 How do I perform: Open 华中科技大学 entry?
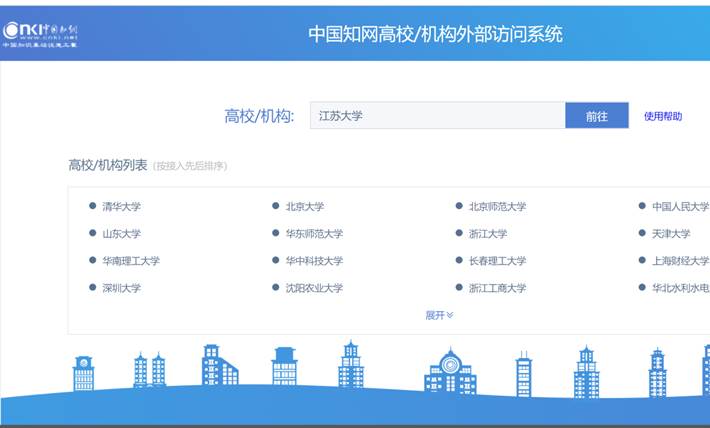click(x=314, y=261)
